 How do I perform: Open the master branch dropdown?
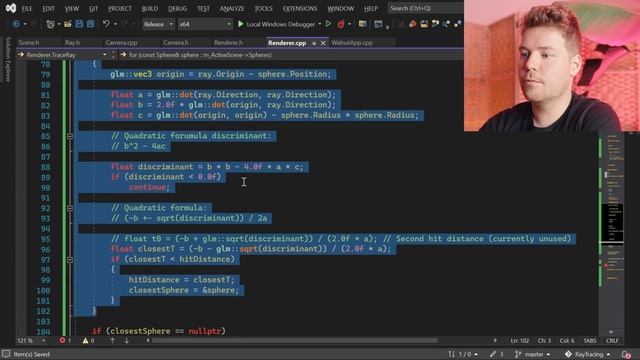[532, 354]
